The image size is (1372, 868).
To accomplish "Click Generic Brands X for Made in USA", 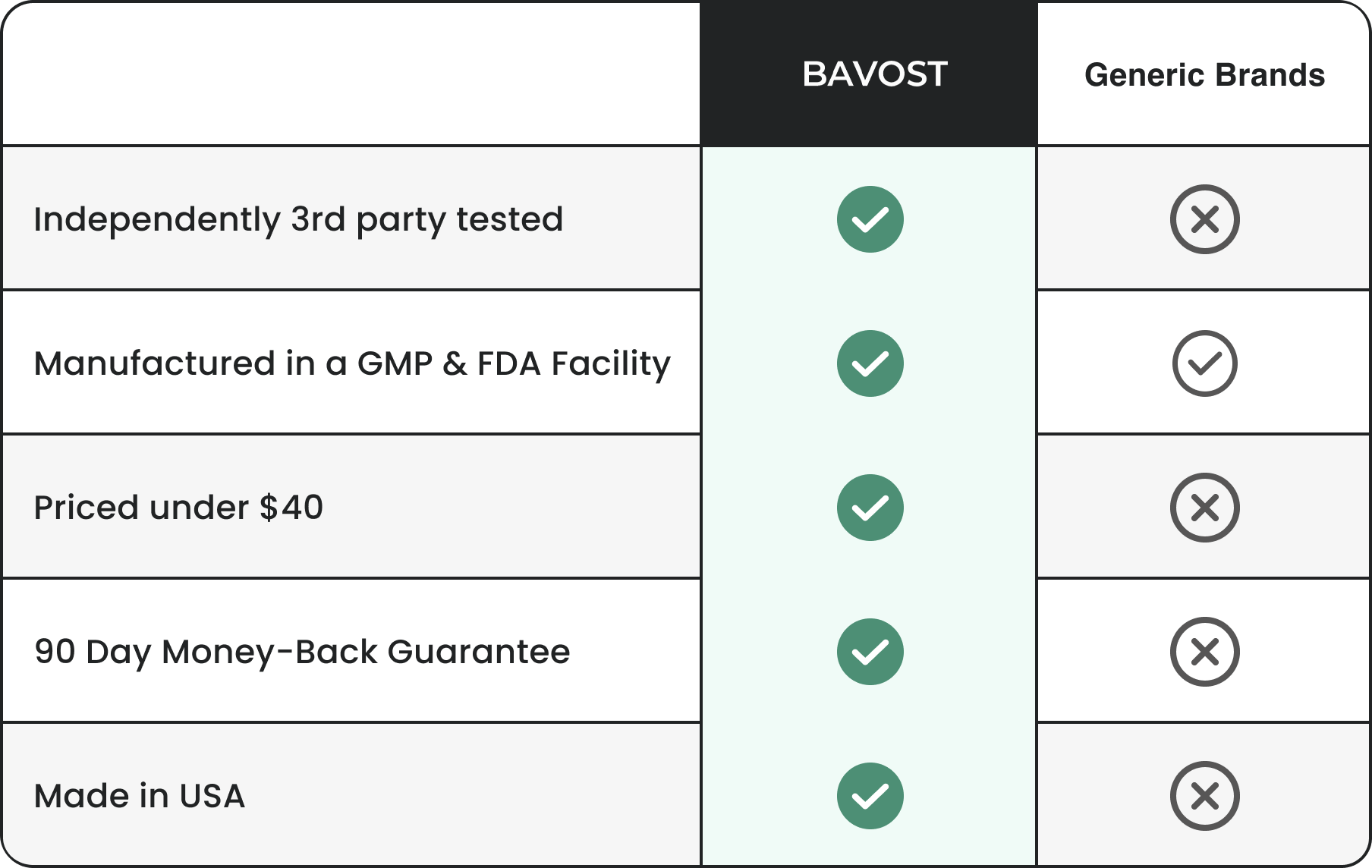I will click(1205, 796).
